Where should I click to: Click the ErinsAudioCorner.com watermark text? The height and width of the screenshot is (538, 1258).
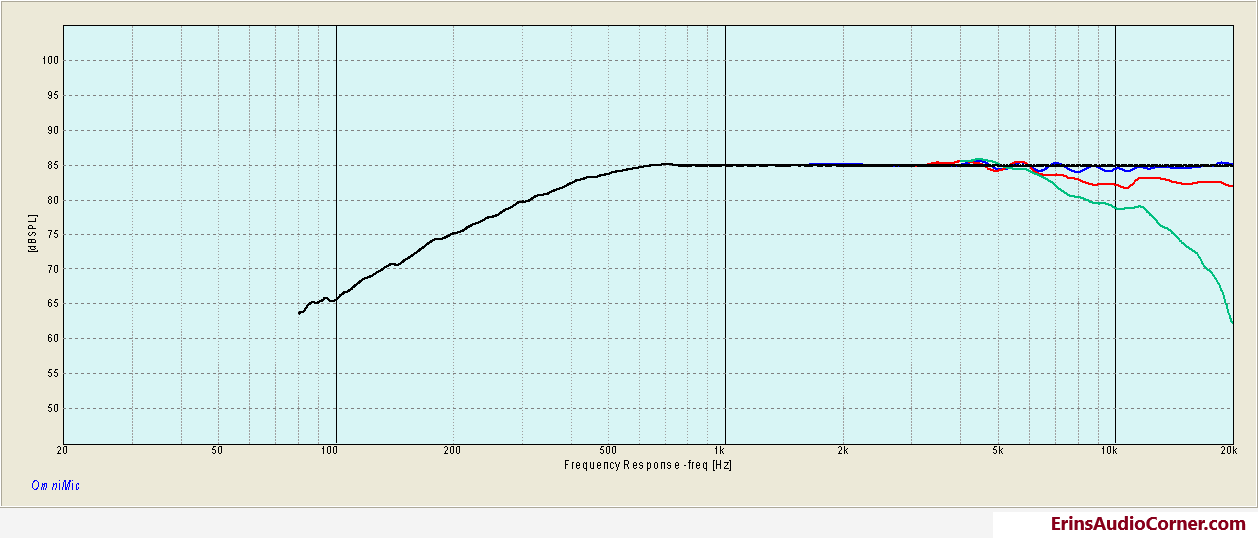[1148, 524]
